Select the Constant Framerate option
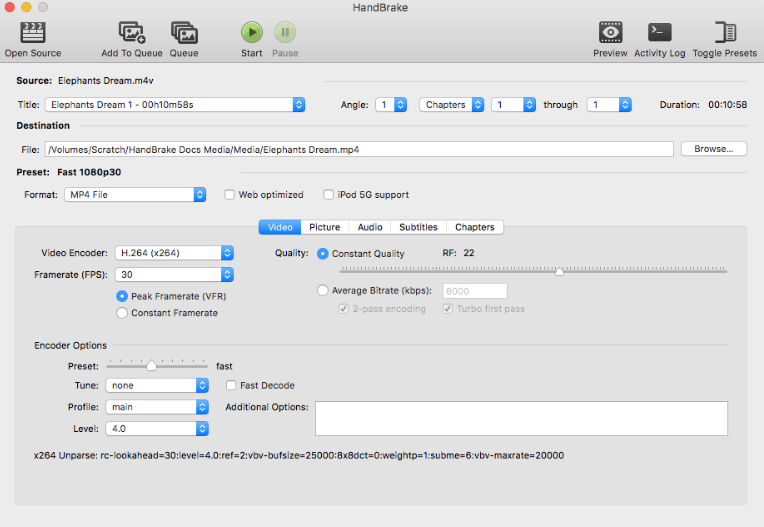 pos(122,313)
